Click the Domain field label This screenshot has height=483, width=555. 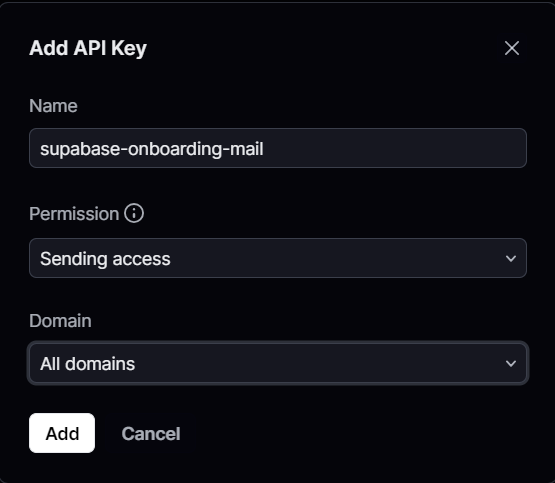tap(61, 321)
